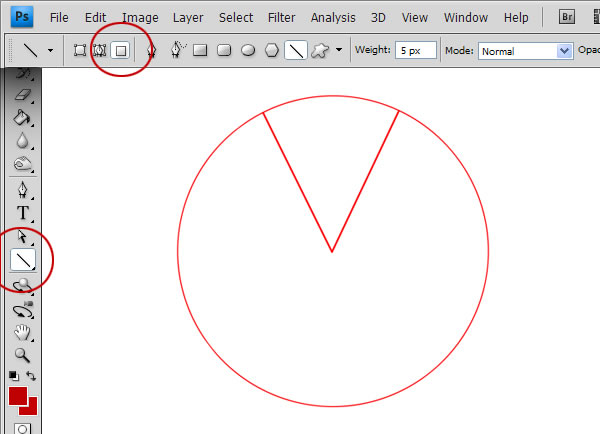Select the Zoom tool

point(22,356)
